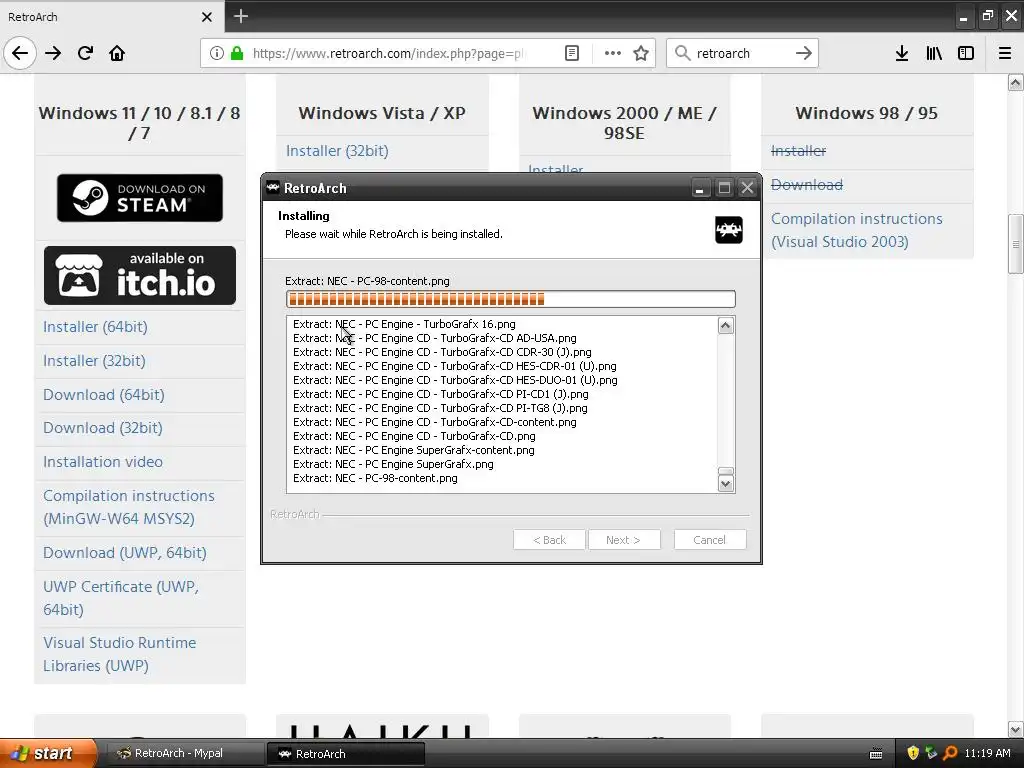Open the browser hamburger menu
The width and height of the screenshot is (1024, 768).
click(x=1005, y=53)
